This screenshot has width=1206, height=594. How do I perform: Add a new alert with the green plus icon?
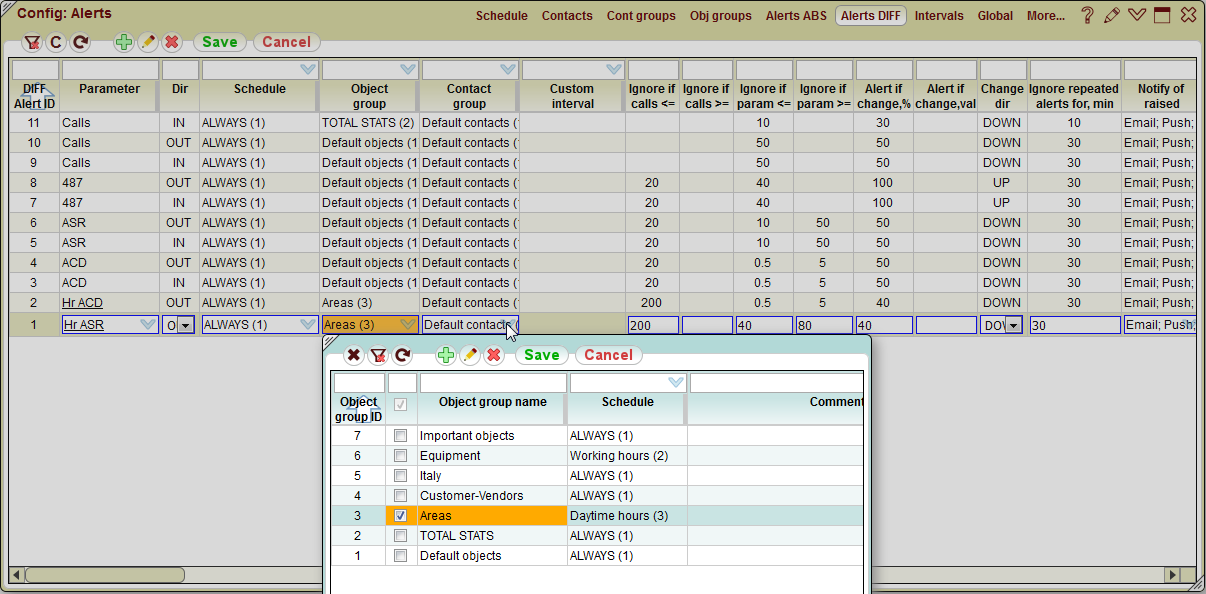tap(123, 42)
